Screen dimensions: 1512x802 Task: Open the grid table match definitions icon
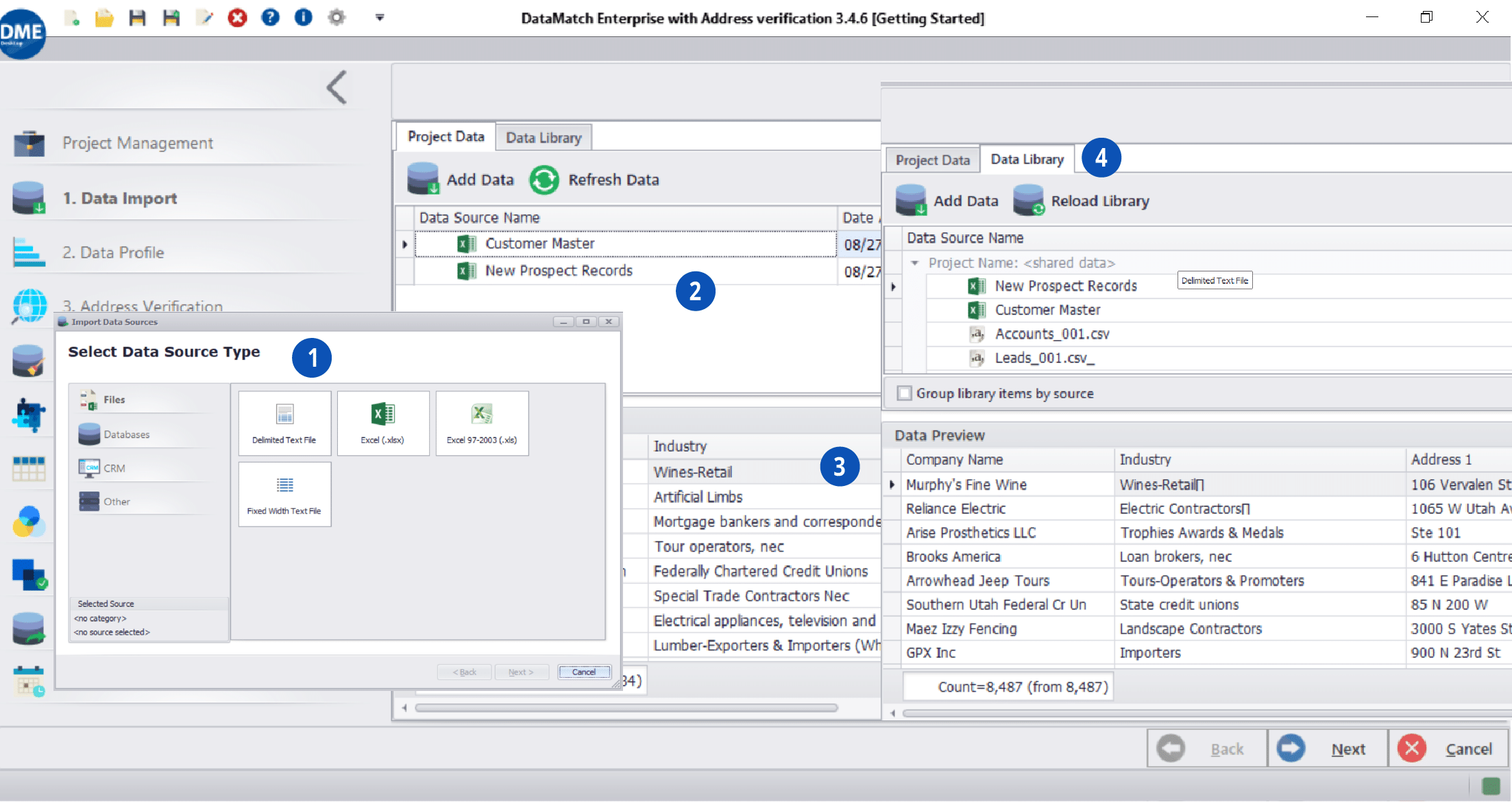point(28,469)
